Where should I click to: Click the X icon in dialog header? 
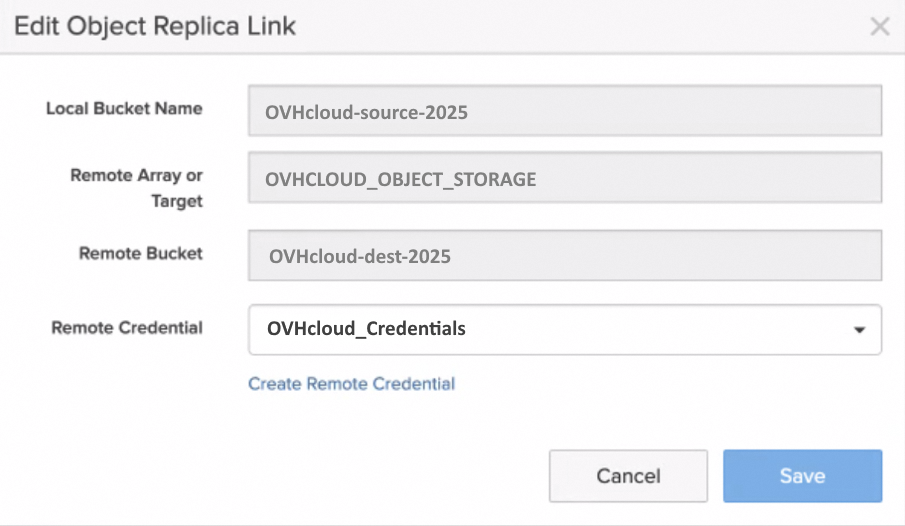pos(879,26)
